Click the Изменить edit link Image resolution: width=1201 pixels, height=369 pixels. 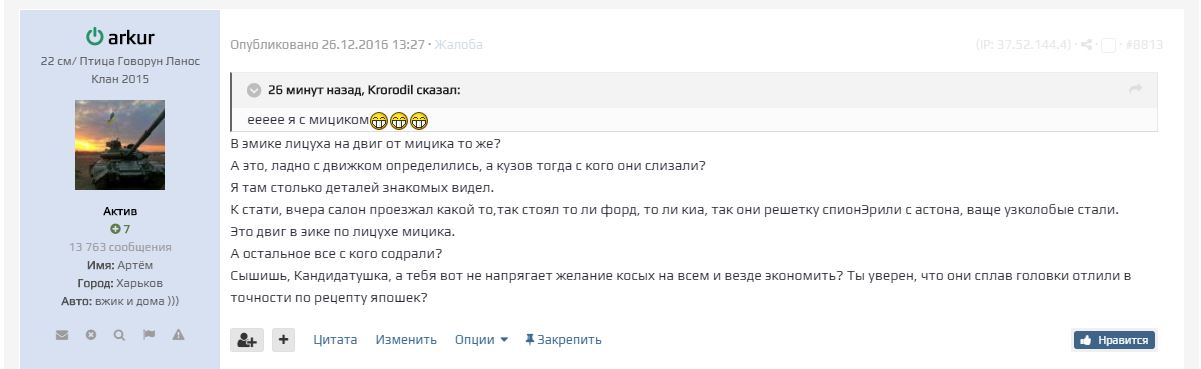point(406,340)
